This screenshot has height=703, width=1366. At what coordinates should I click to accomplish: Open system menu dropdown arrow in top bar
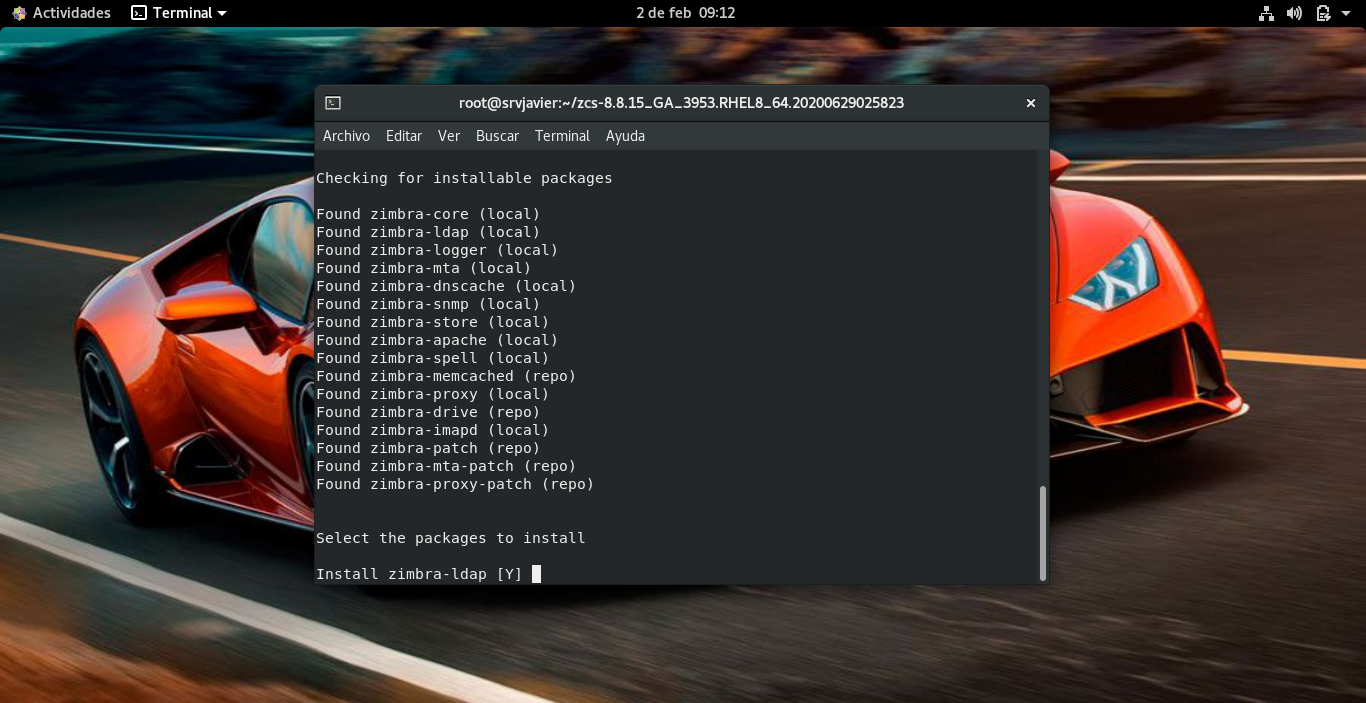1346,14
